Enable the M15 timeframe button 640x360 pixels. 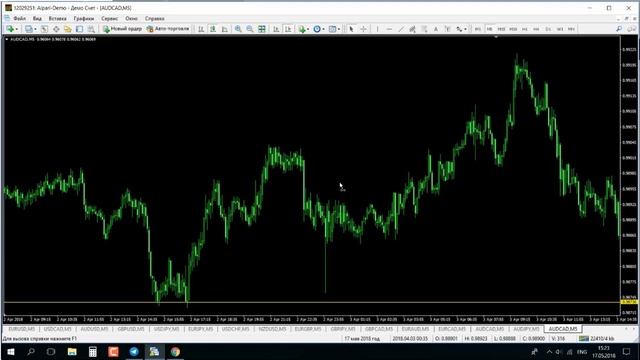click(x=501, y=29)
